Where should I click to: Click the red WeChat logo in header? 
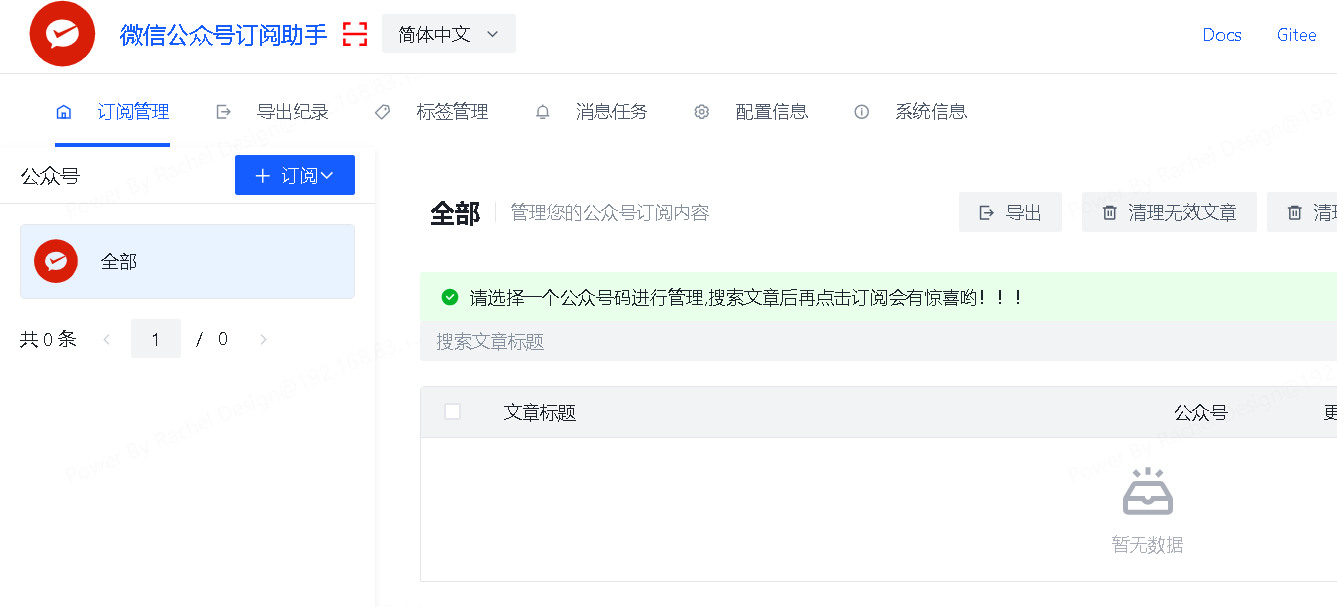[x=62, y=35]
